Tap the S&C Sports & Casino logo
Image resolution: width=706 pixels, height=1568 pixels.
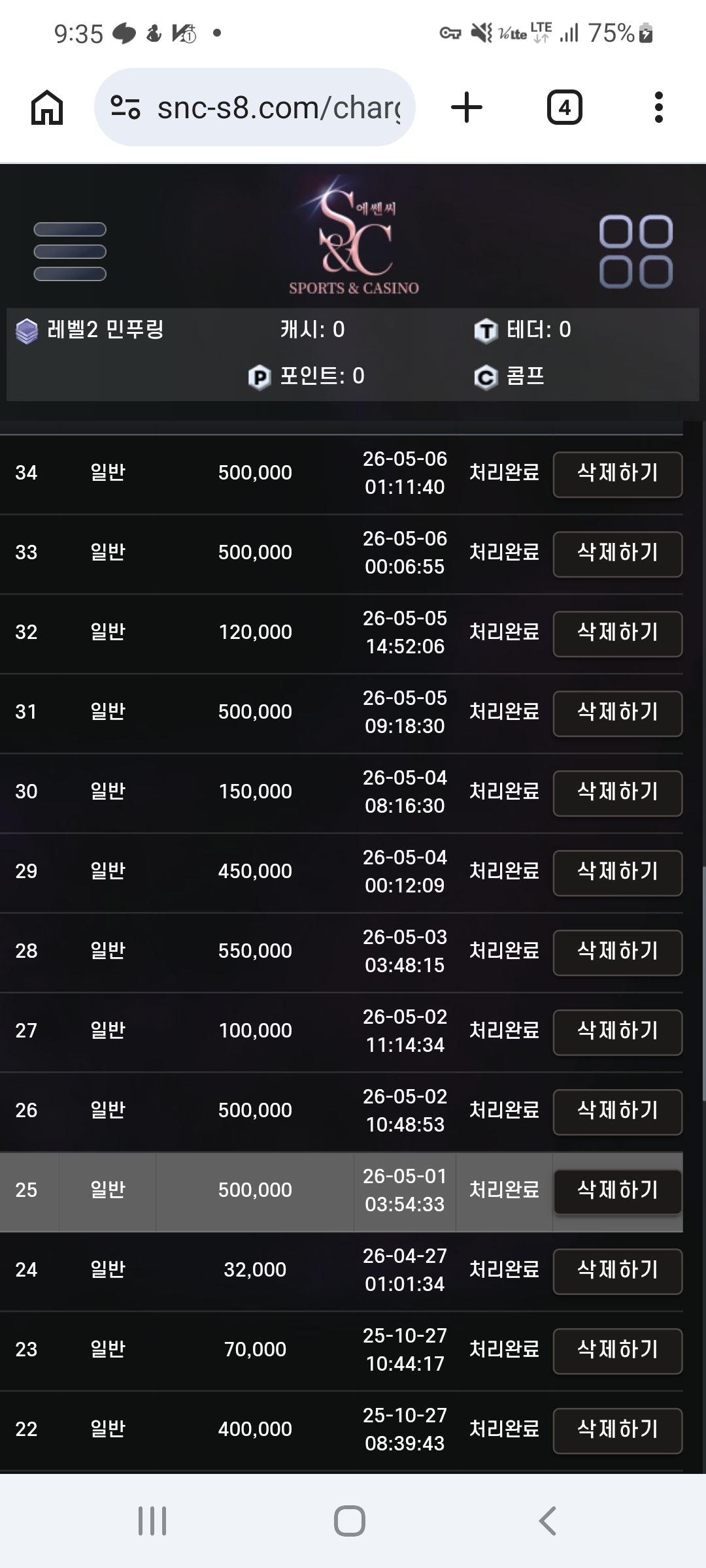[x=354, y=236]
